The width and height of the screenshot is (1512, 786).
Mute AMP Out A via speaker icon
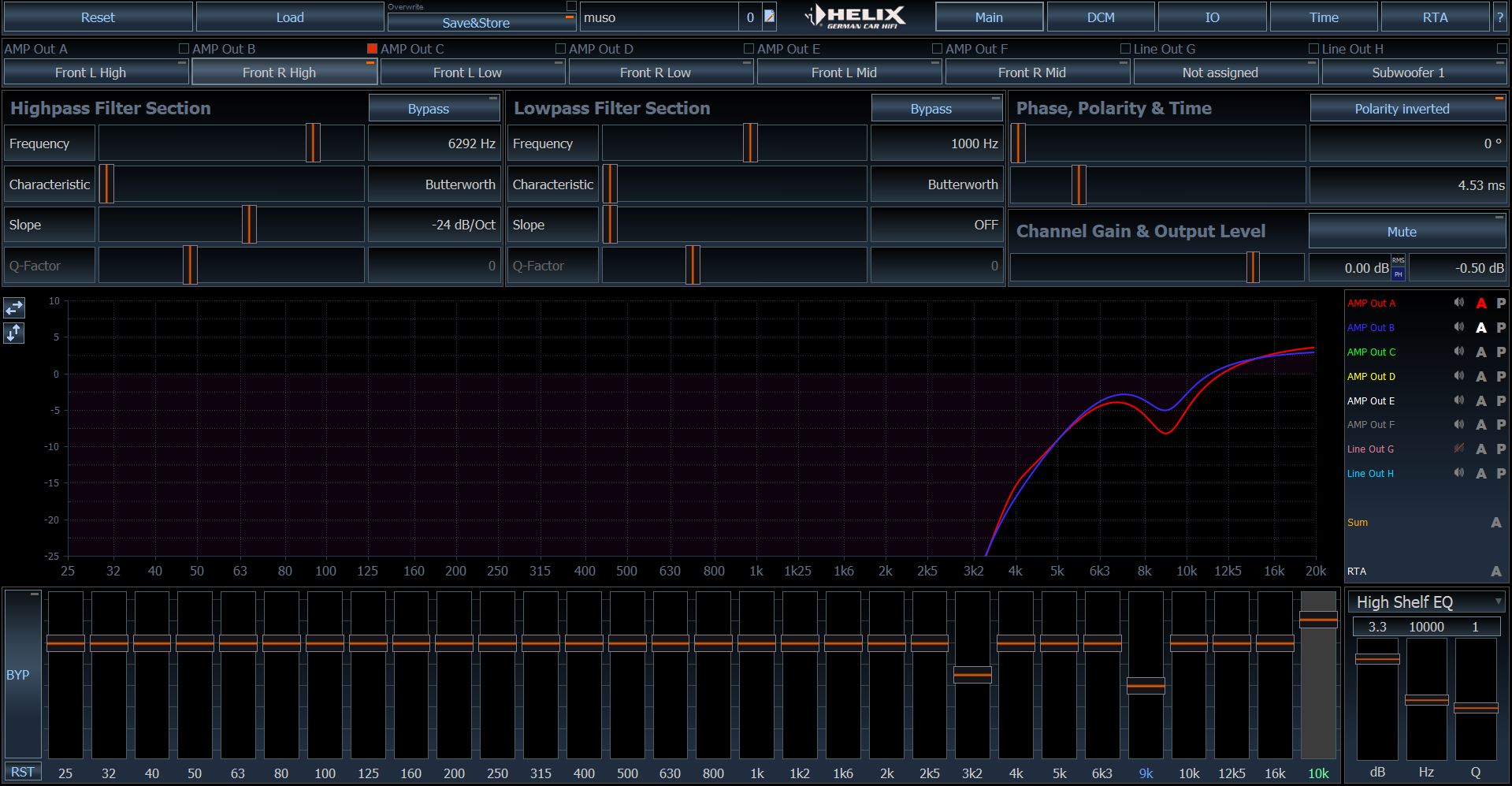(x=1458, y=303)
